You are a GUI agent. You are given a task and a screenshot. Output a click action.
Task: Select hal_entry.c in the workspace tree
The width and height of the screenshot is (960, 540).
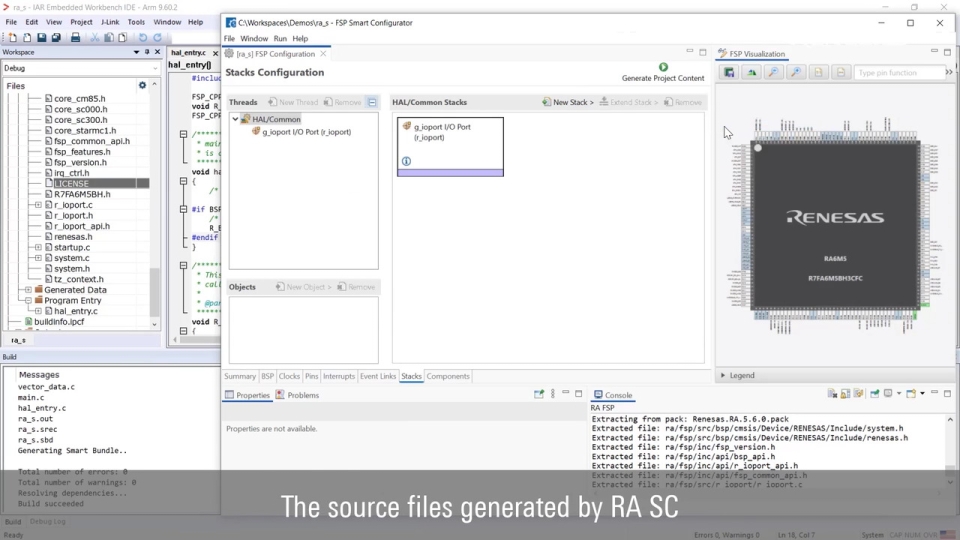[x=75, y=311]
